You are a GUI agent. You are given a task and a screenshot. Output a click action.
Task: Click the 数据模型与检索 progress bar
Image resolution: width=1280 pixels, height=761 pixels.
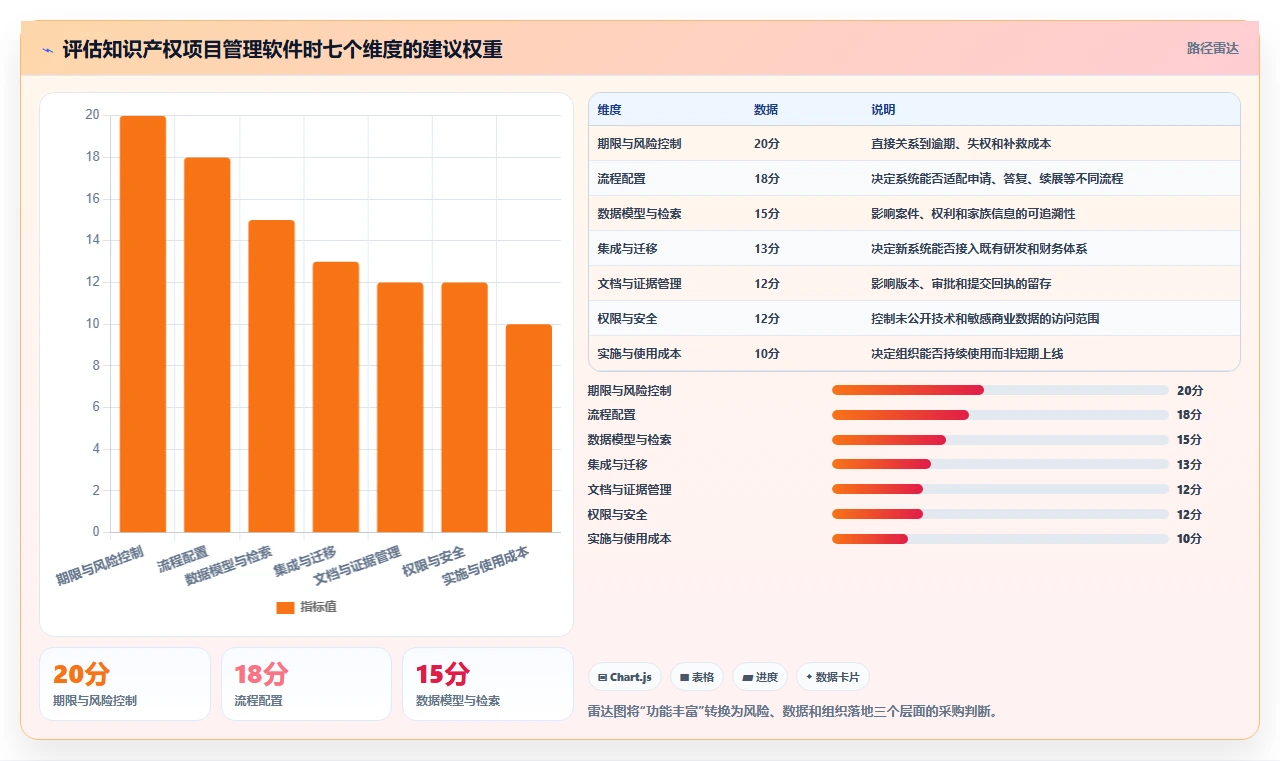1000,440
